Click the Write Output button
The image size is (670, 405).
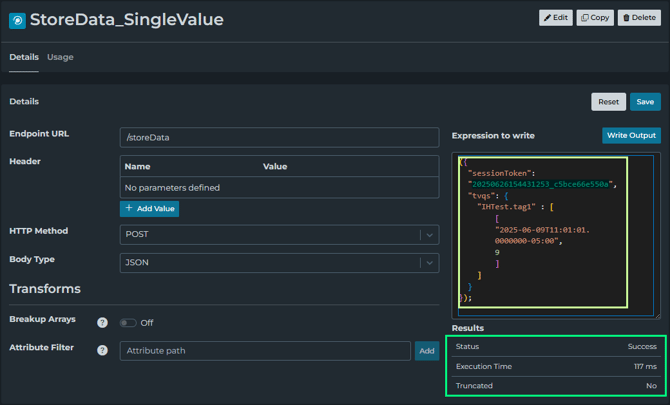(x=631, y=135)
